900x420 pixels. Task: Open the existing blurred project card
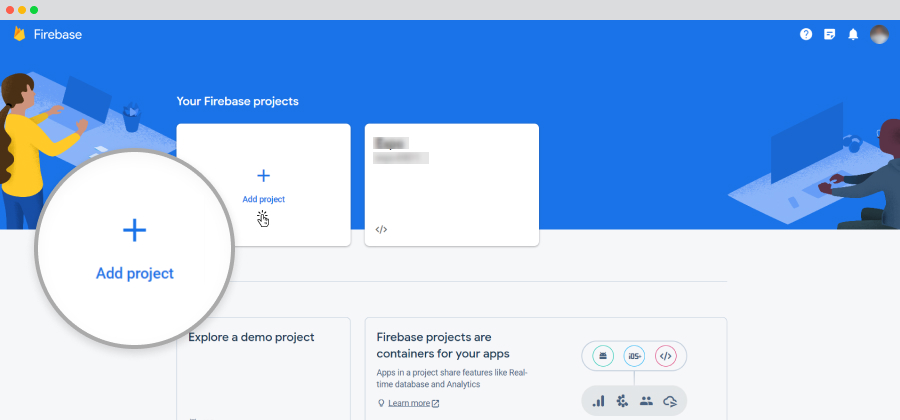point(452,185)
